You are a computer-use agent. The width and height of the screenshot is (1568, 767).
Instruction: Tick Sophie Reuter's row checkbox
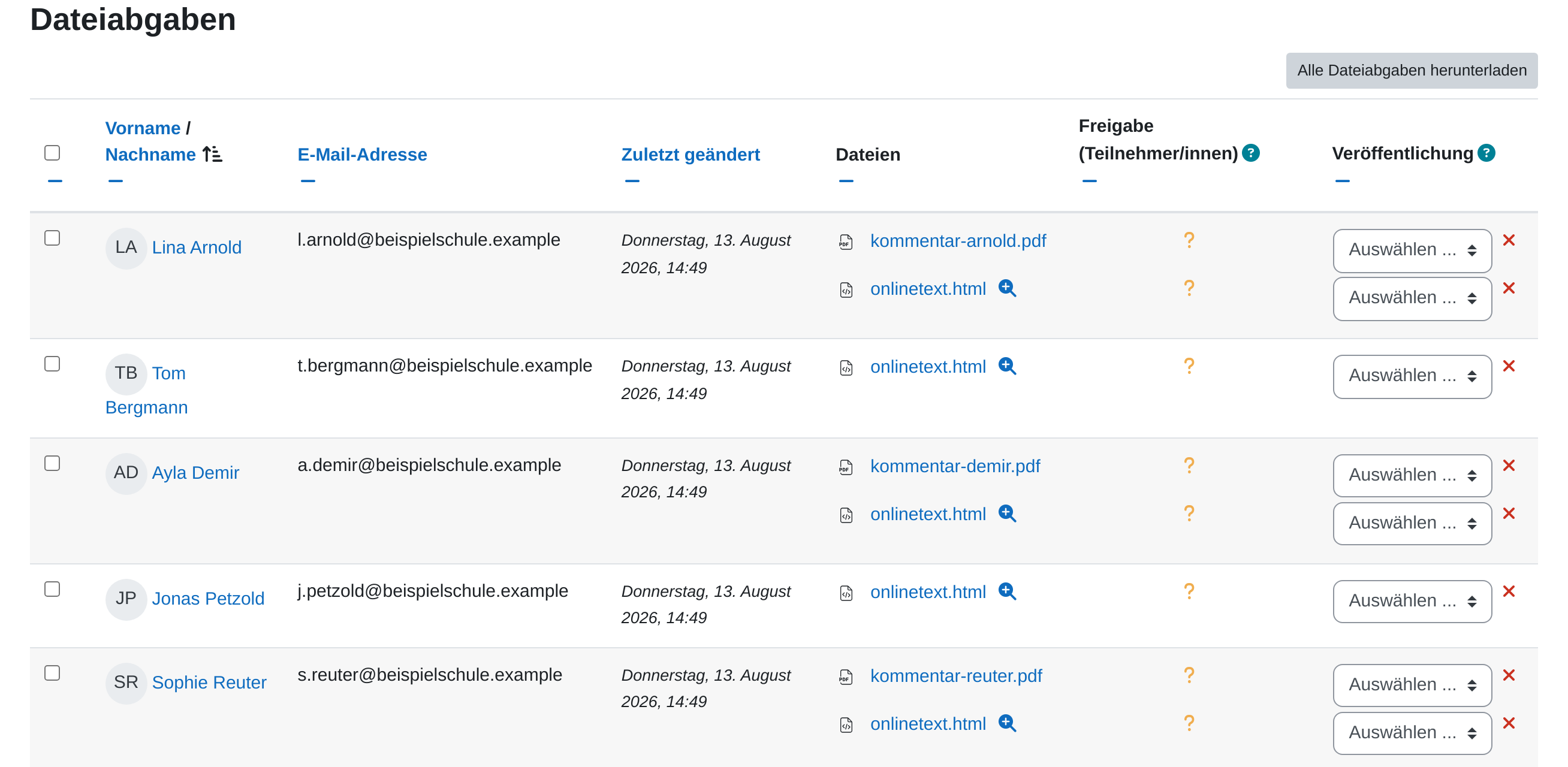pos(52,673)
